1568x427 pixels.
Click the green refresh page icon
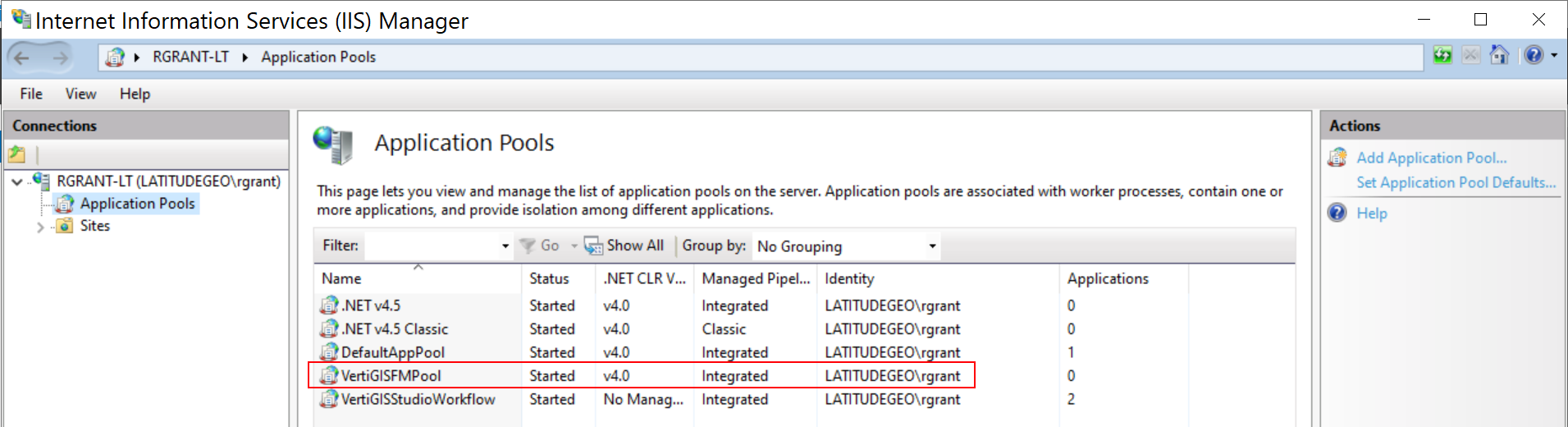pos(1442,56)
